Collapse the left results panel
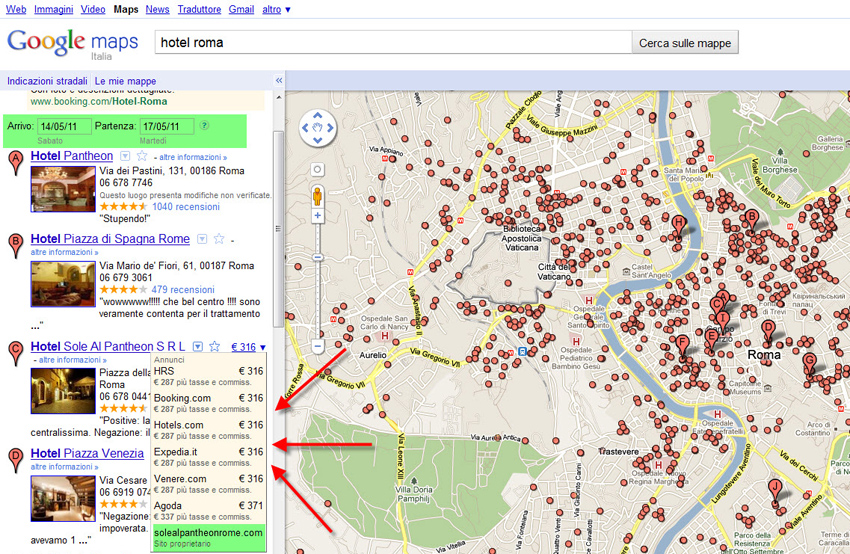Image resolution: width=850 pixels, height=554 pixels. (x=279, y=81)
